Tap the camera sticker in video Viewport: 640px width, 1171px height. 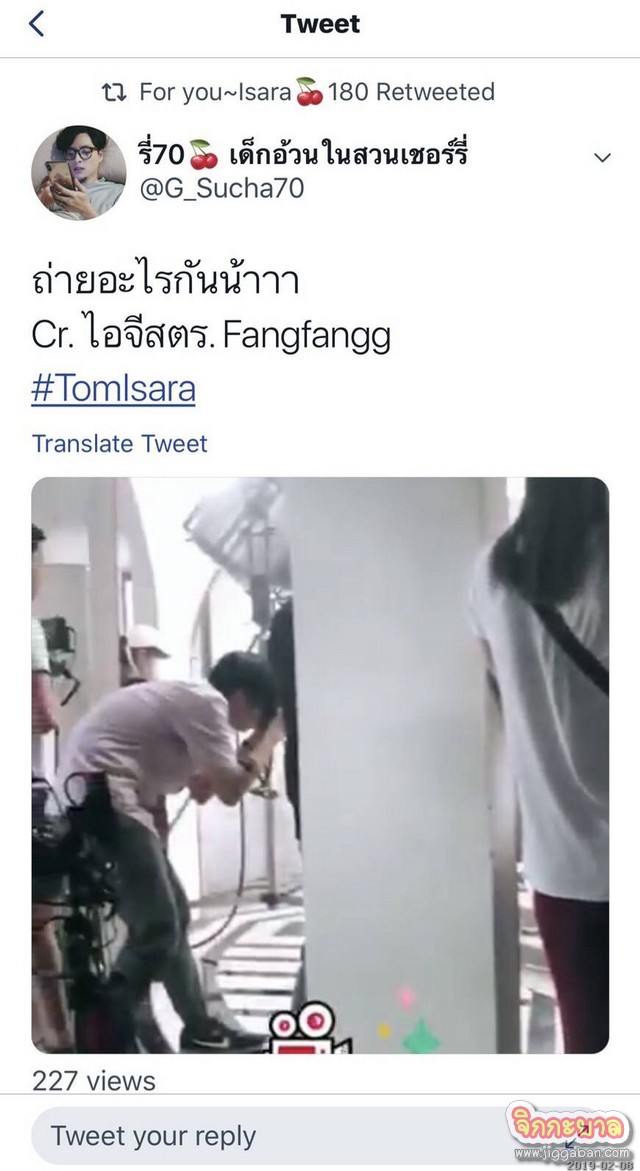pos(309,1027)
